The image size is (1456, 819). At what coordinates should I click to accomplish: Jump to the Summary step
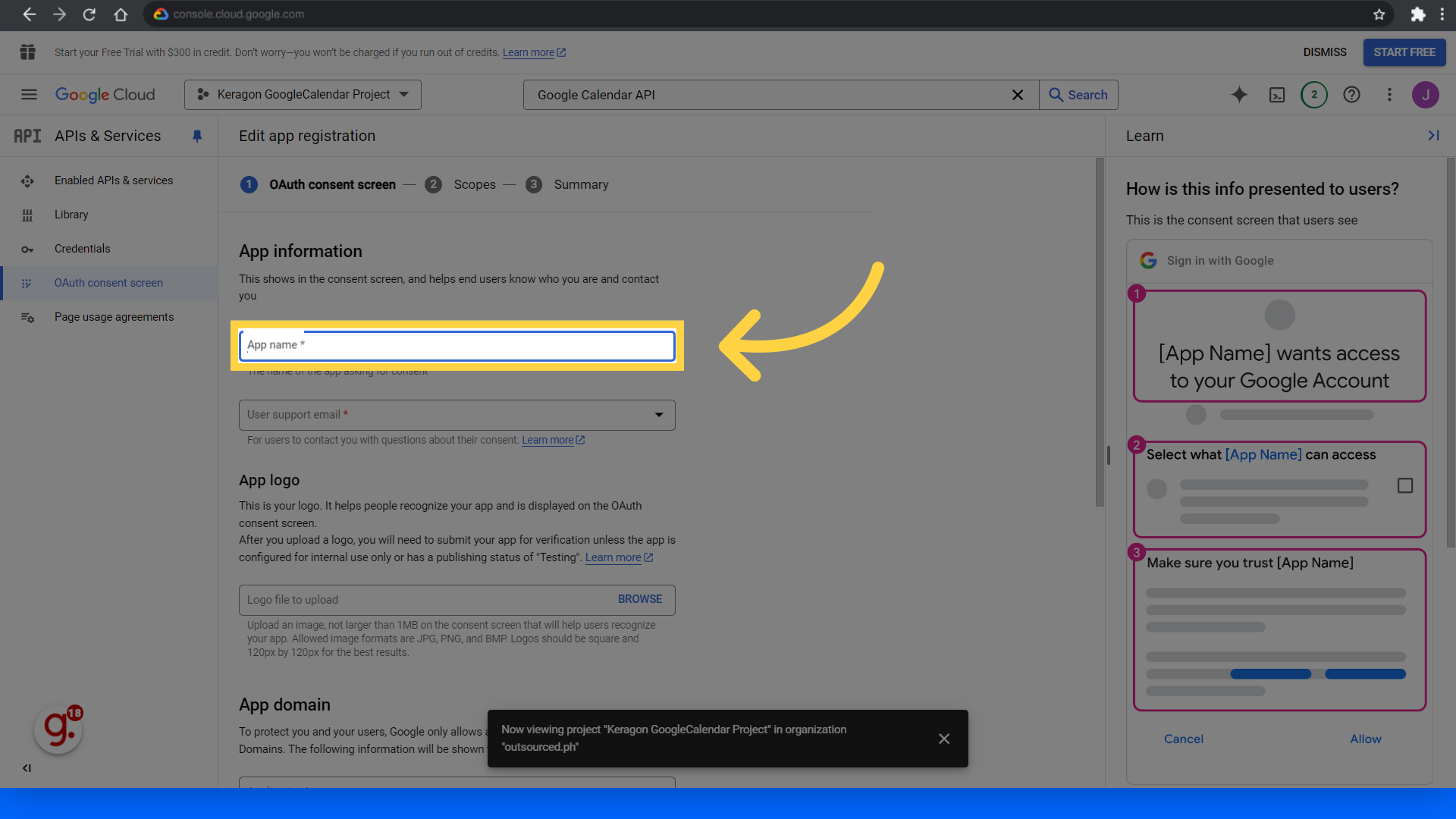click(567, 184)
